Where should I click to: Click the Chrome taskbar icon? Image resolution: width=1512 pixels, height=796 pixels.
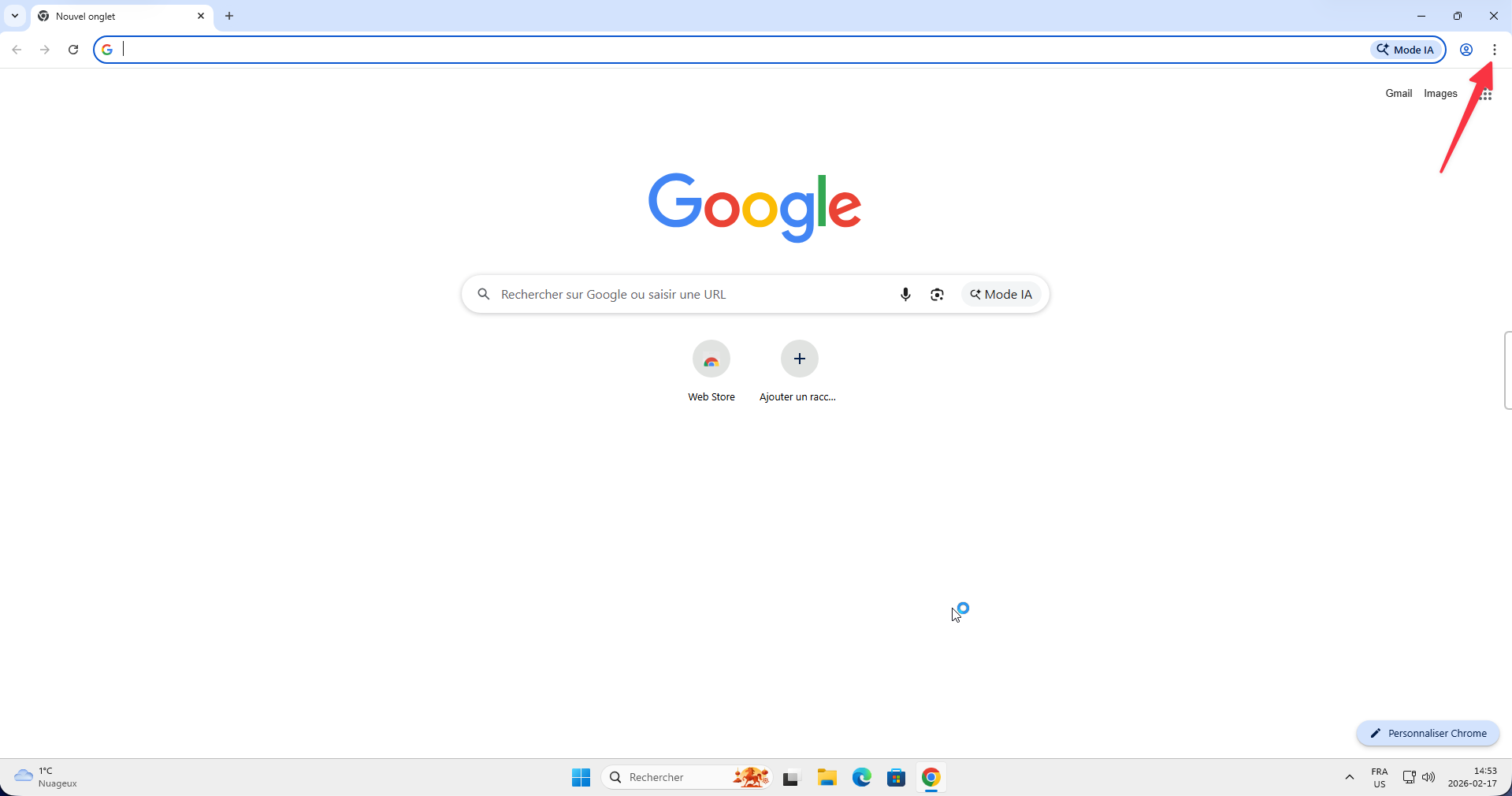point(931,777)
